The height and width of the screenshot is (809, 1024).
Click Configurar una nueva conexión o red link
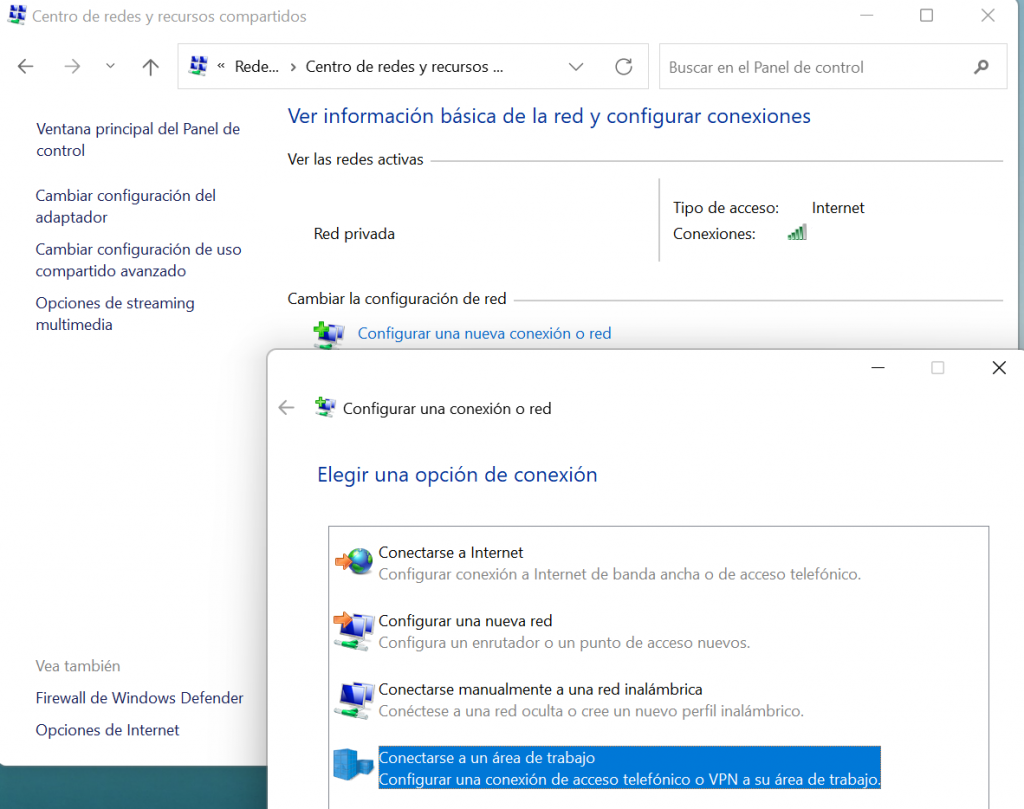(484, 334)
